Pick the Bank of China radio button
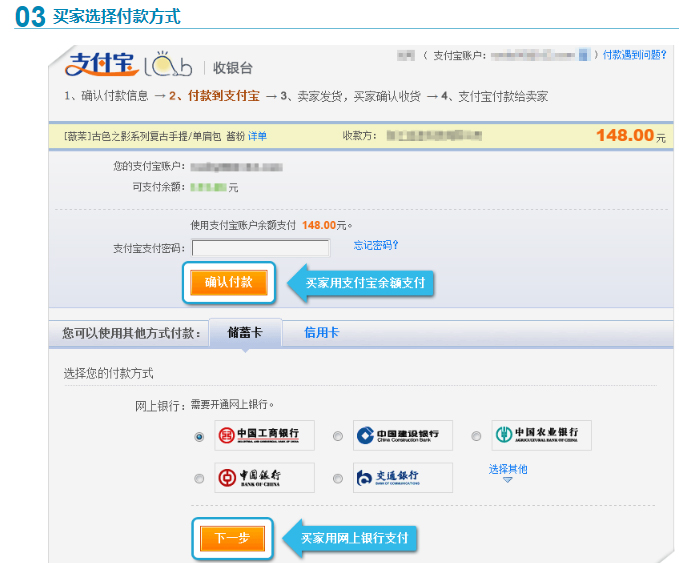The image size is (679, 563). pos(200,479)
